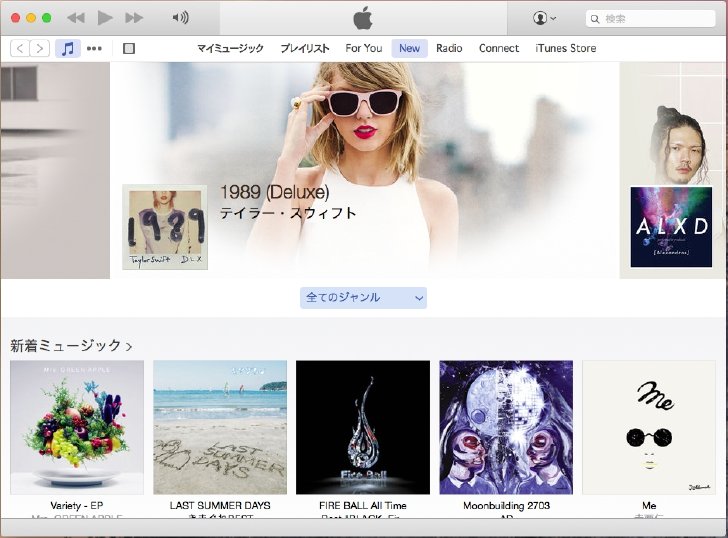Click the テイラー・スウィフト artist name

tap(288, 213)
